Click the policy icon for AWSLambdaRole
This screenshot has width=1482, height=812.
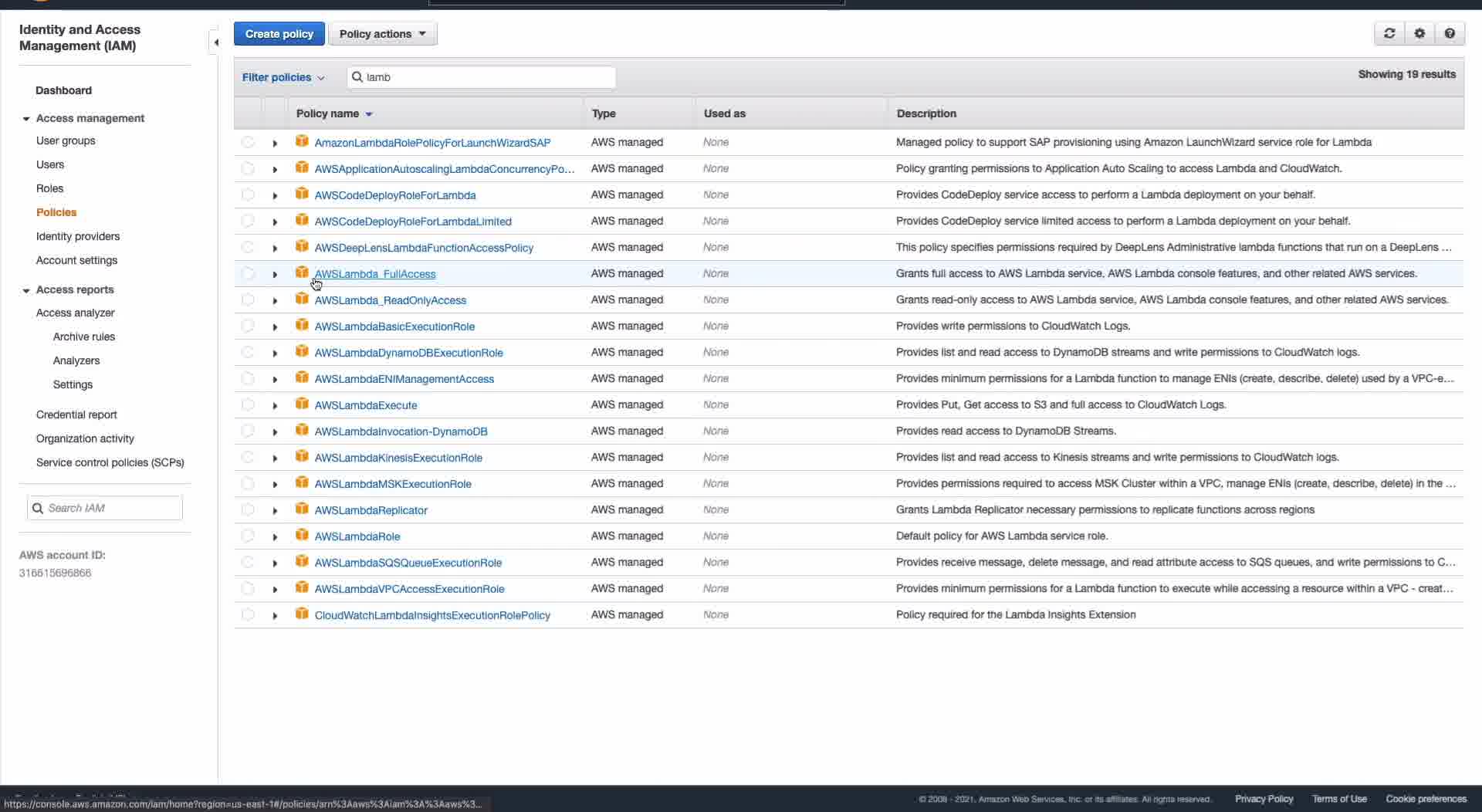(x=302, y=535)
